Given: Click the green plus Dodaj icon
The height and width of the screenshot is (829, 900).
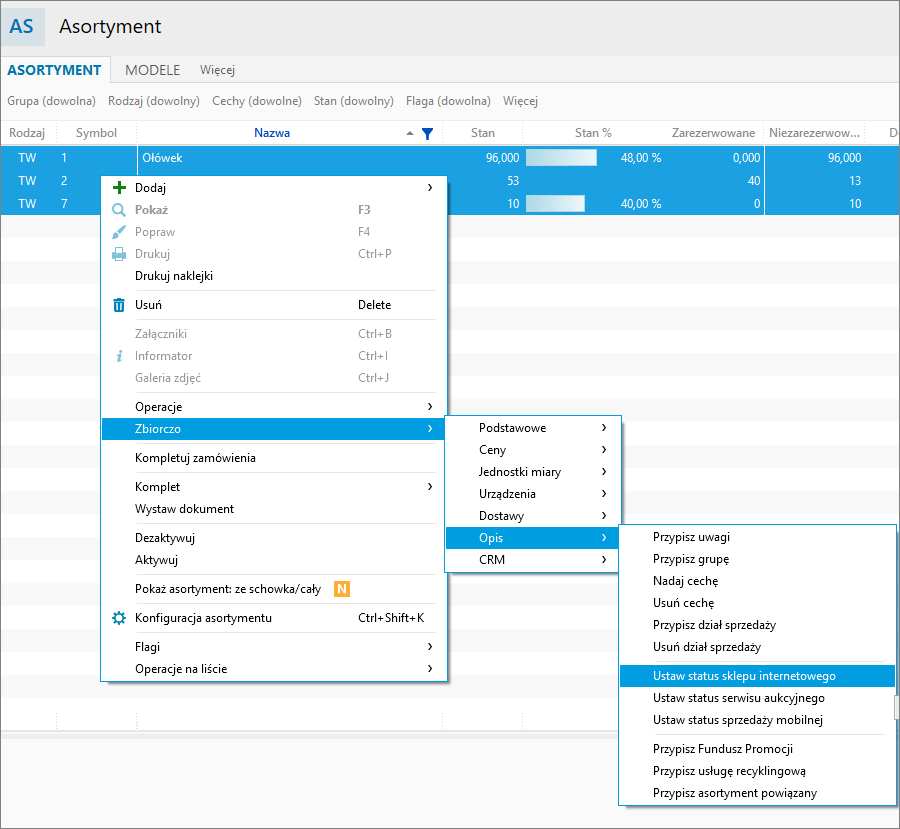Looking at the screenshot, I should click(119, 187).
